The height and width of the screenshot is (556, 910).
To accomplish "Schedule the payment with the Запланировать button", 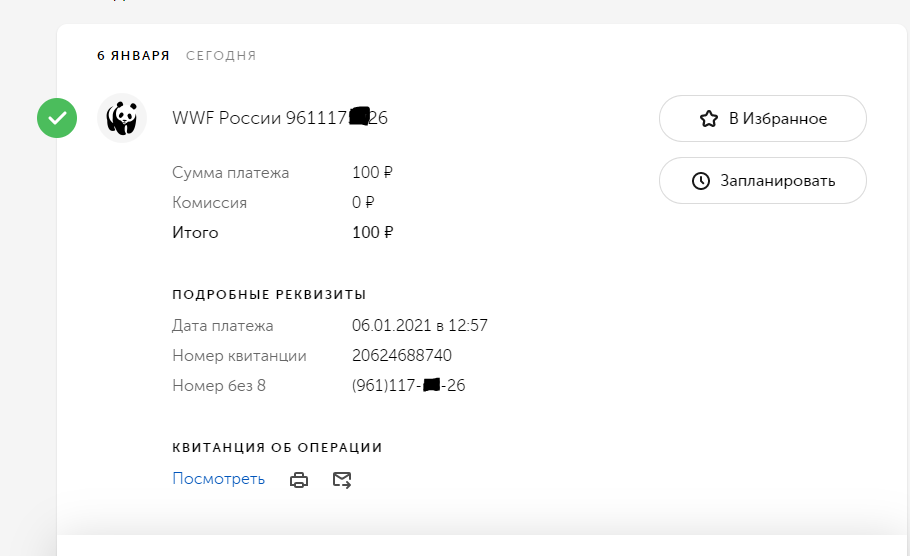I will [762, 181].
